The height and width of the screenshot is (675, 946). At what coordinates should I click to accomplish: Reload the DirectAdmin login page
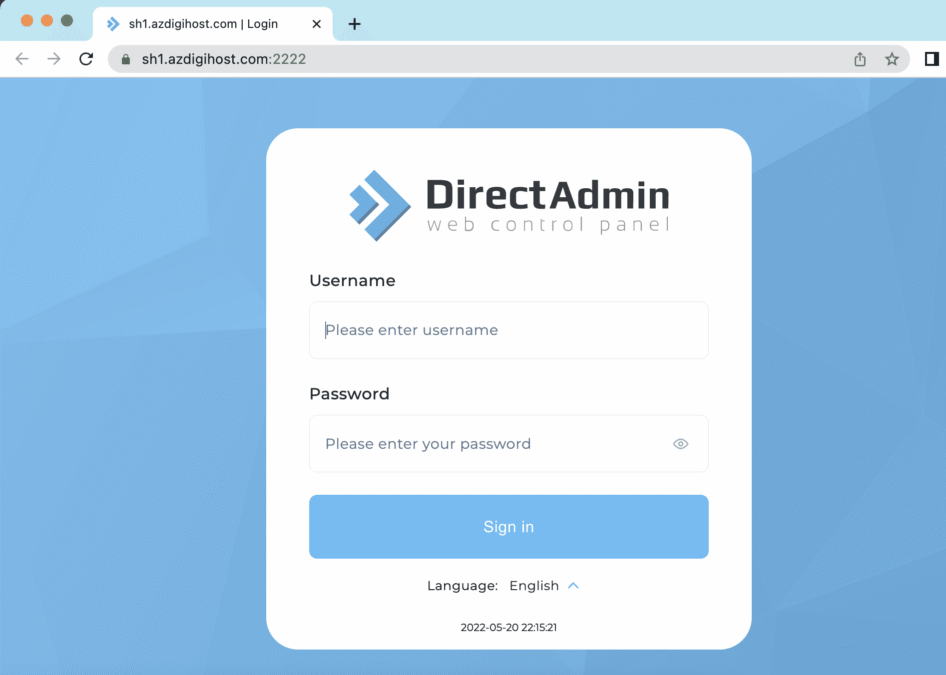86,59
